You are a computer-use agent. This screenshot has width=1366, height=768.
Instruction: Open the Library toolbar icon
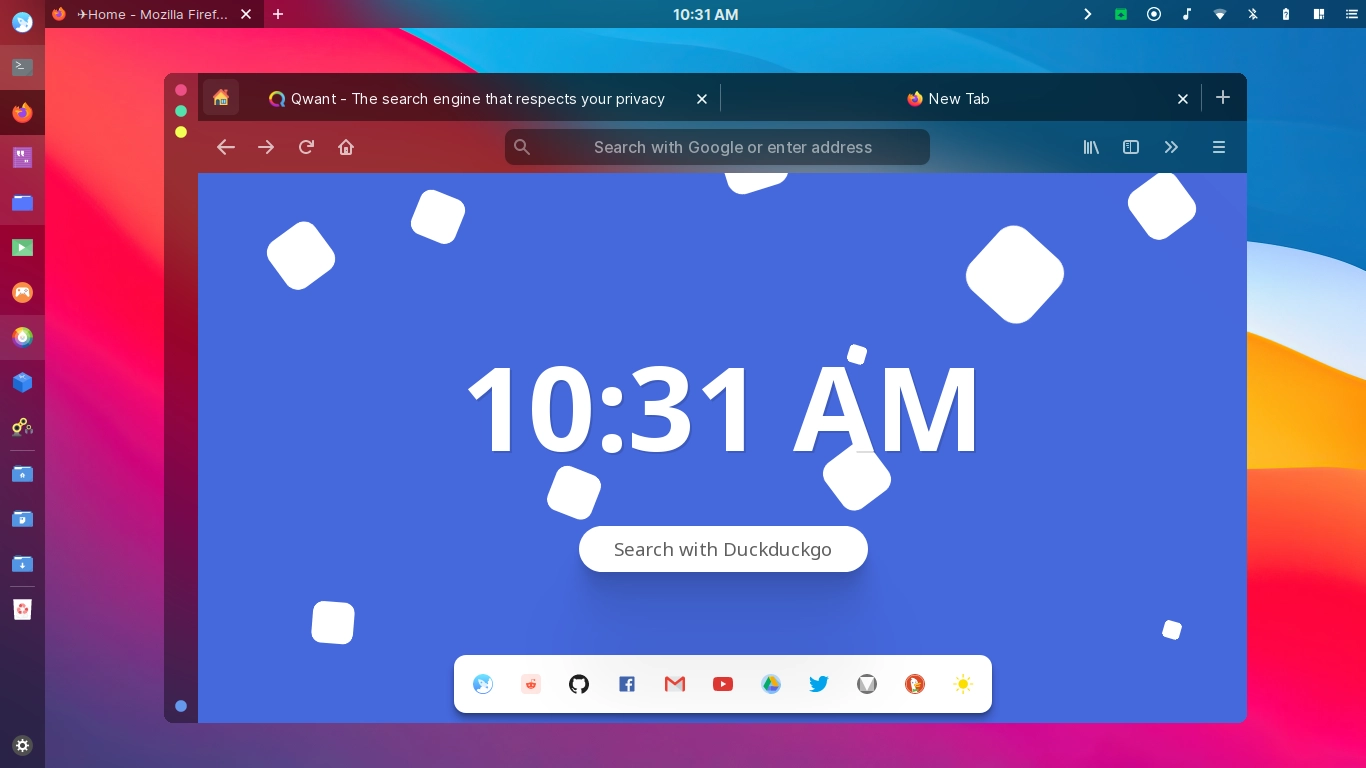1091,147
